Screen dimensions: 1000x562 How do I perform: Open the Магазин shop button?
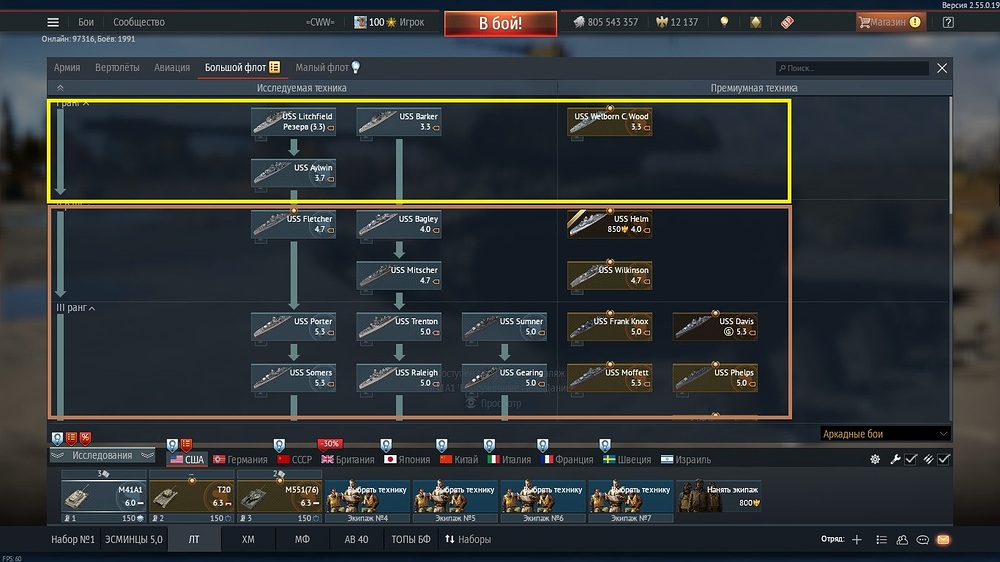point(889,22)
